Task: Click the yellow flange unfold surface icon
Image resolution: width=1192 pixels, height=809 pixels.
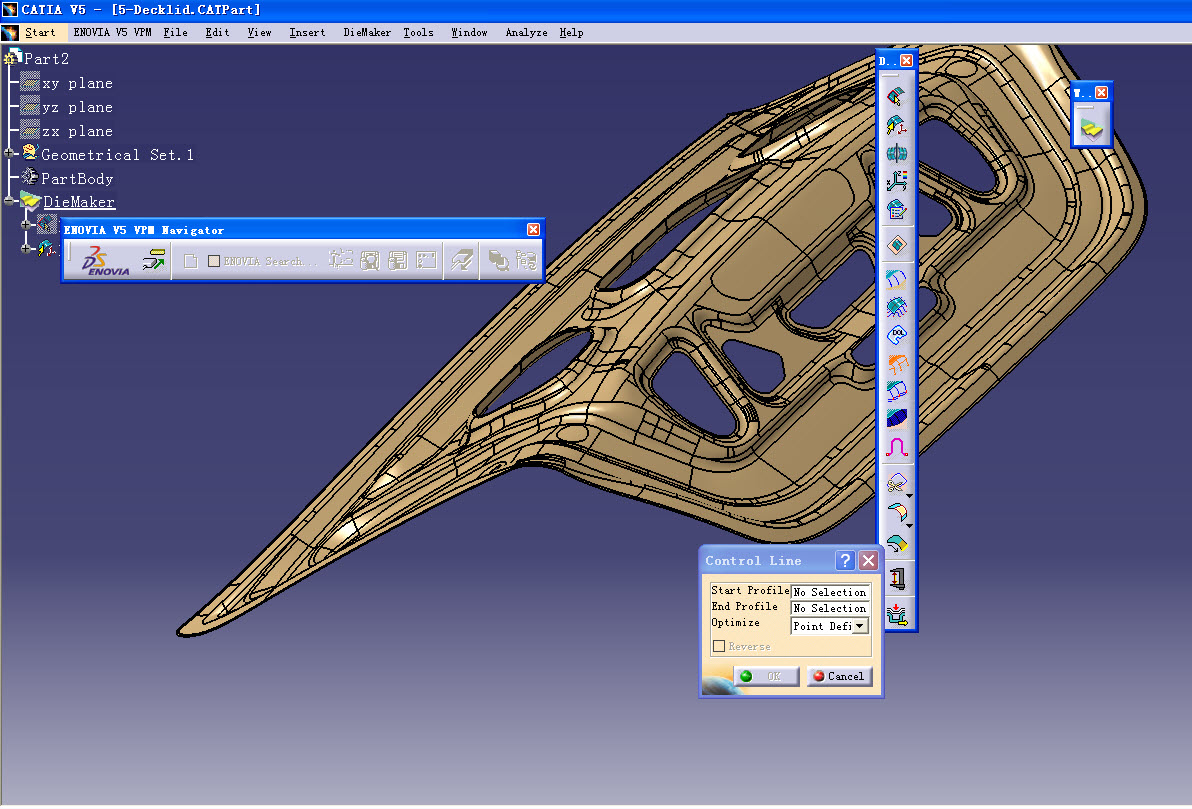Action: 896,512
